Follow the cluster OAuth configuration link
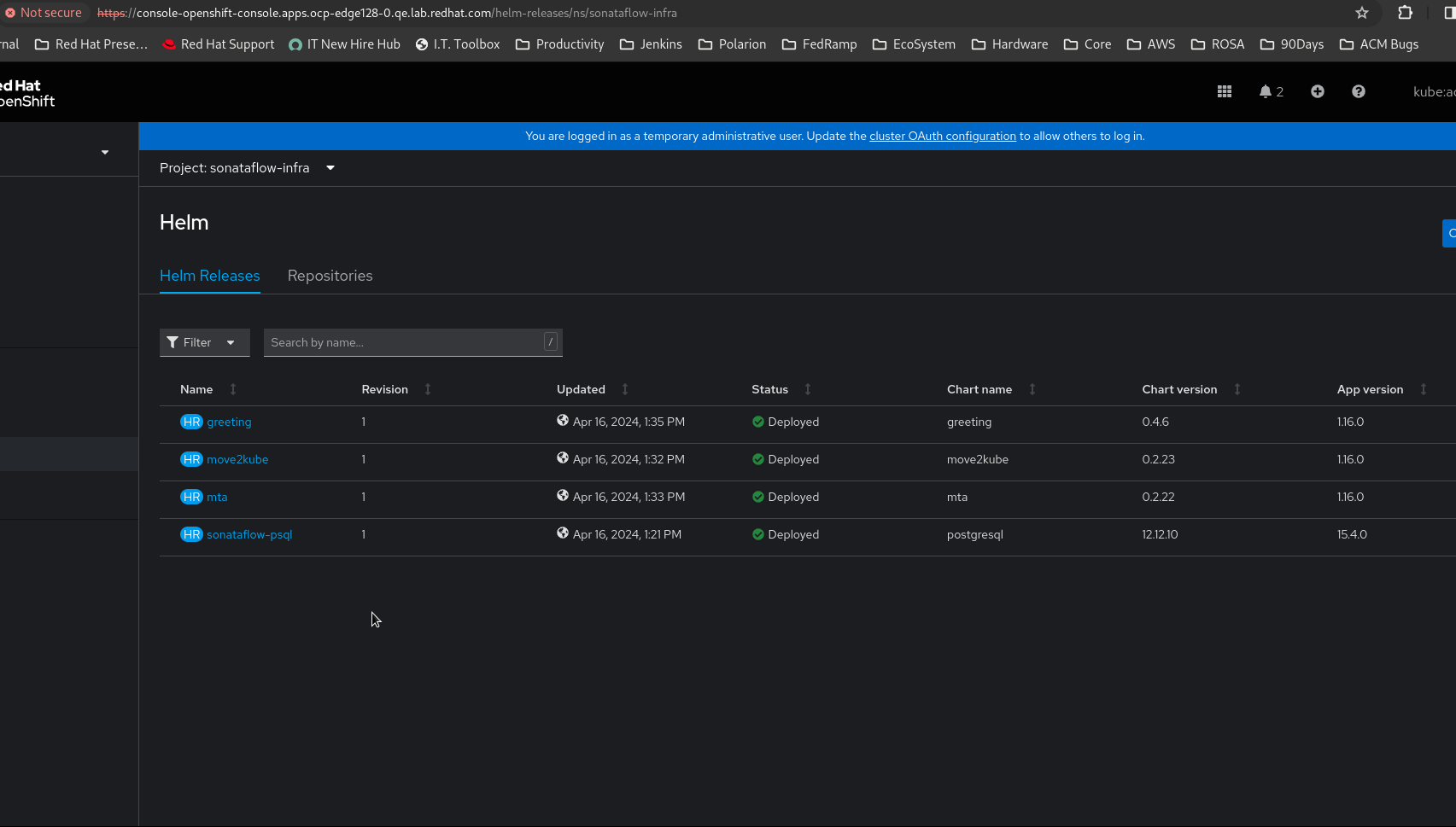Screen dimensions: 1456x827 pos(943,136)
